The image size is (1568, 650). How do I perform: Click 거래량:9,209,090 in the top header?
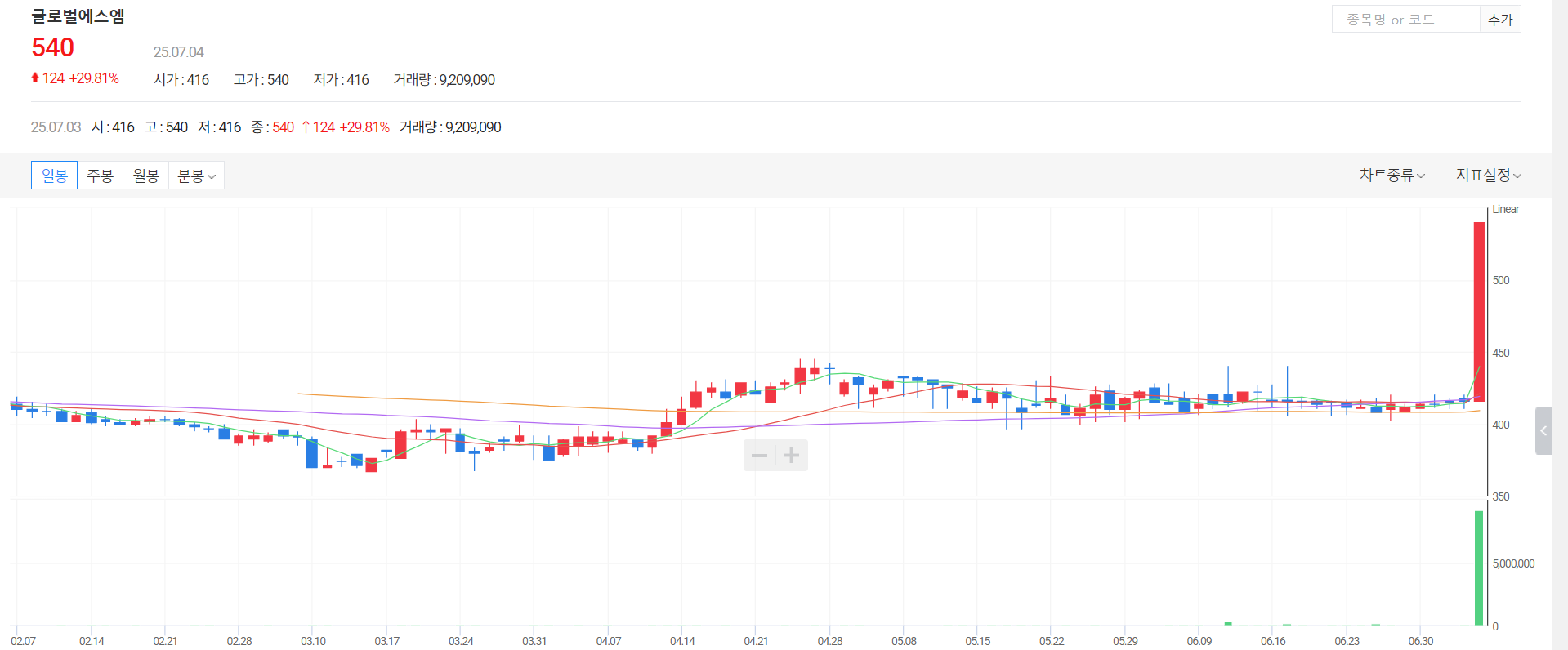[444, 79]
